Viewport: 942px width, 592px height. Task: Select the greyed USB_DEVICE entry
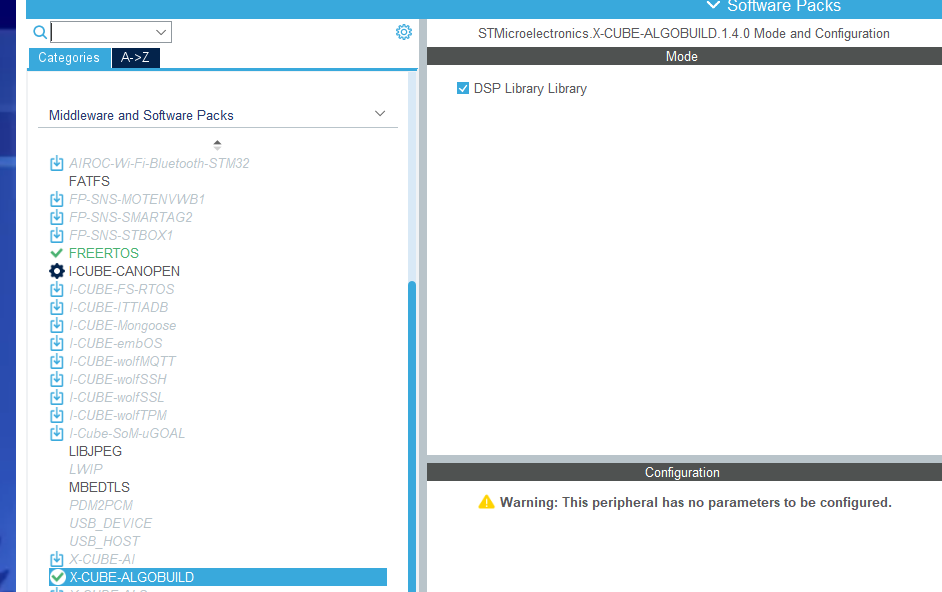[x=111, y=523]
